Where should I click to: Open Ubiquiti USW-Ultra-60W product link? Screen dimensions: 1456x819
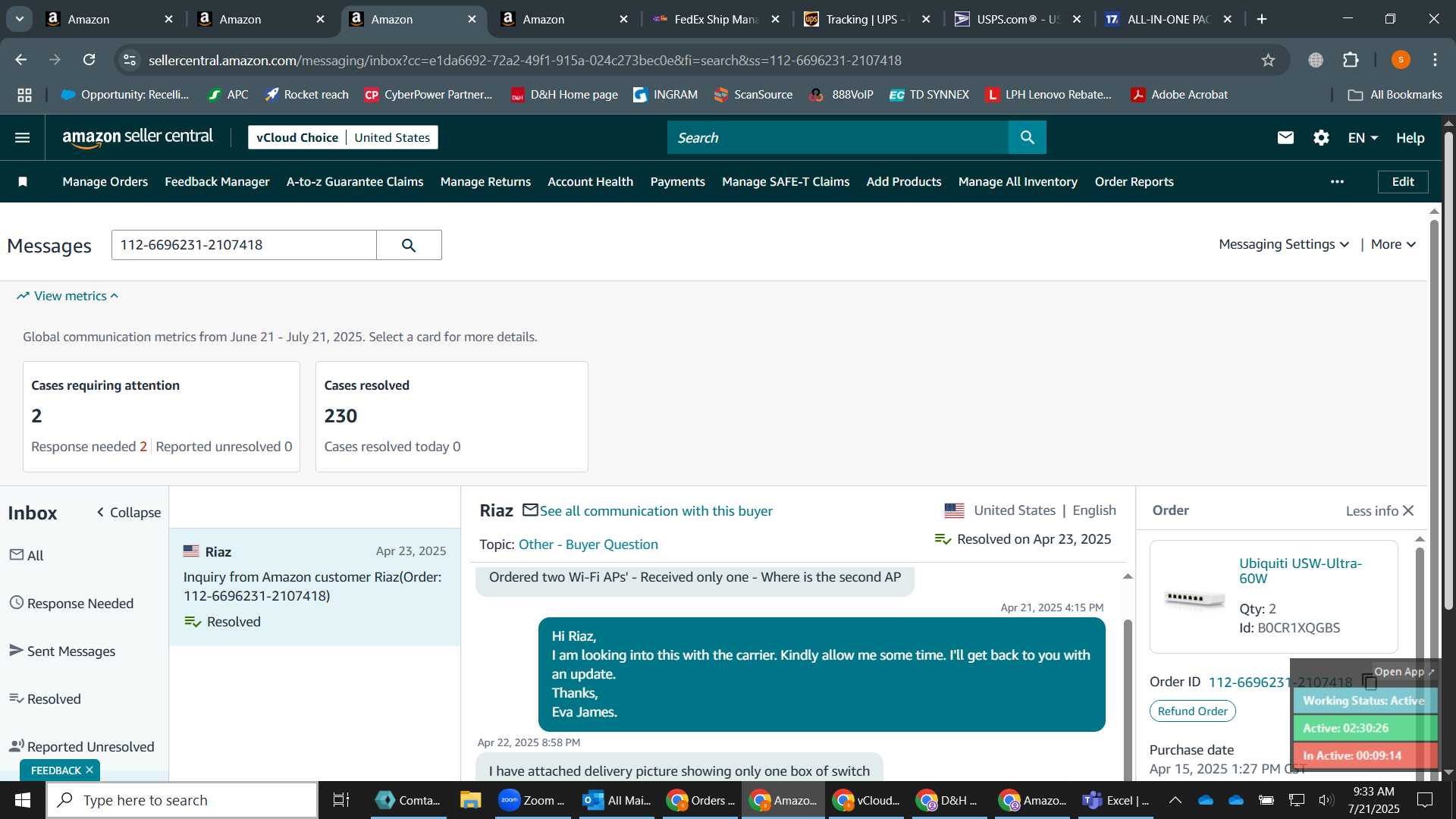click(1300, 570)
